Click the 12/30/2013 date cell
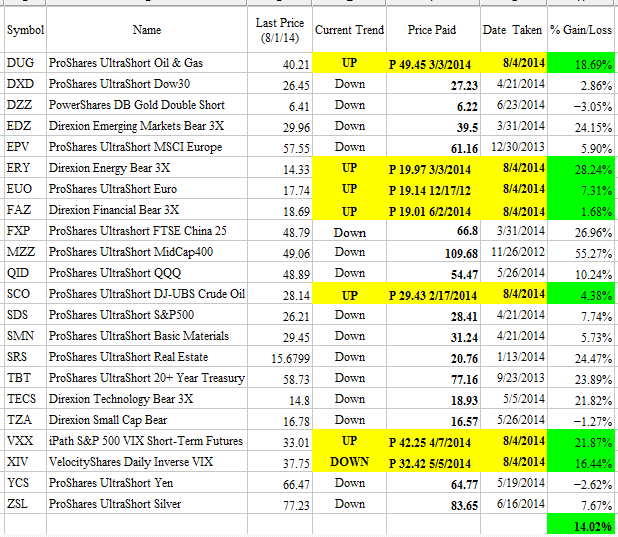The height and width of the screenshot is (537, 618). point(514,147)
